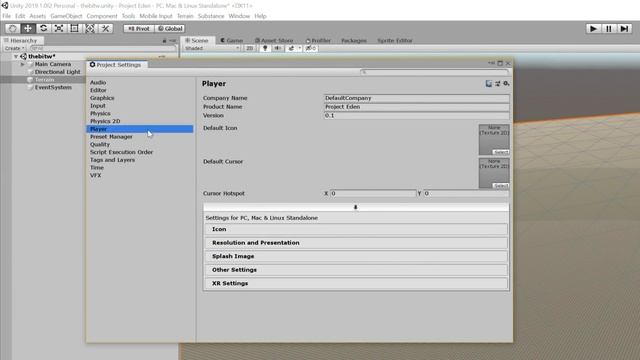
Task: Open the Component menu
Action: pos(102,16)
